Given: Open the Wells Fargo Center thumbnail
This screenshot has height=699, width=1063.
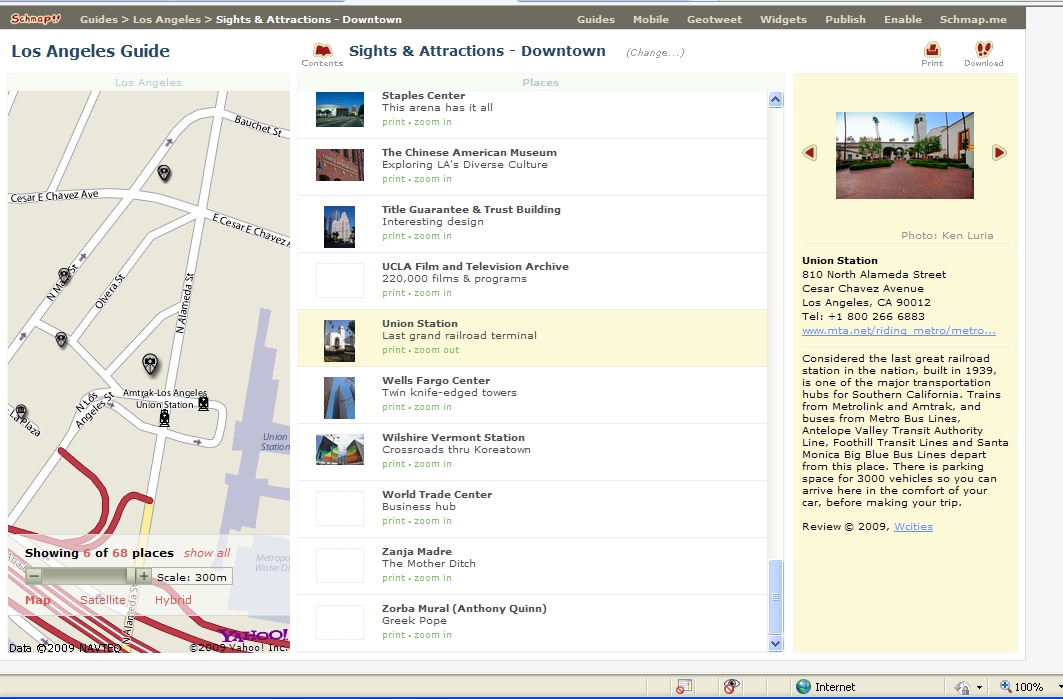Looking at the screenshot, I should pyautogui.click(x=340, y=397).
